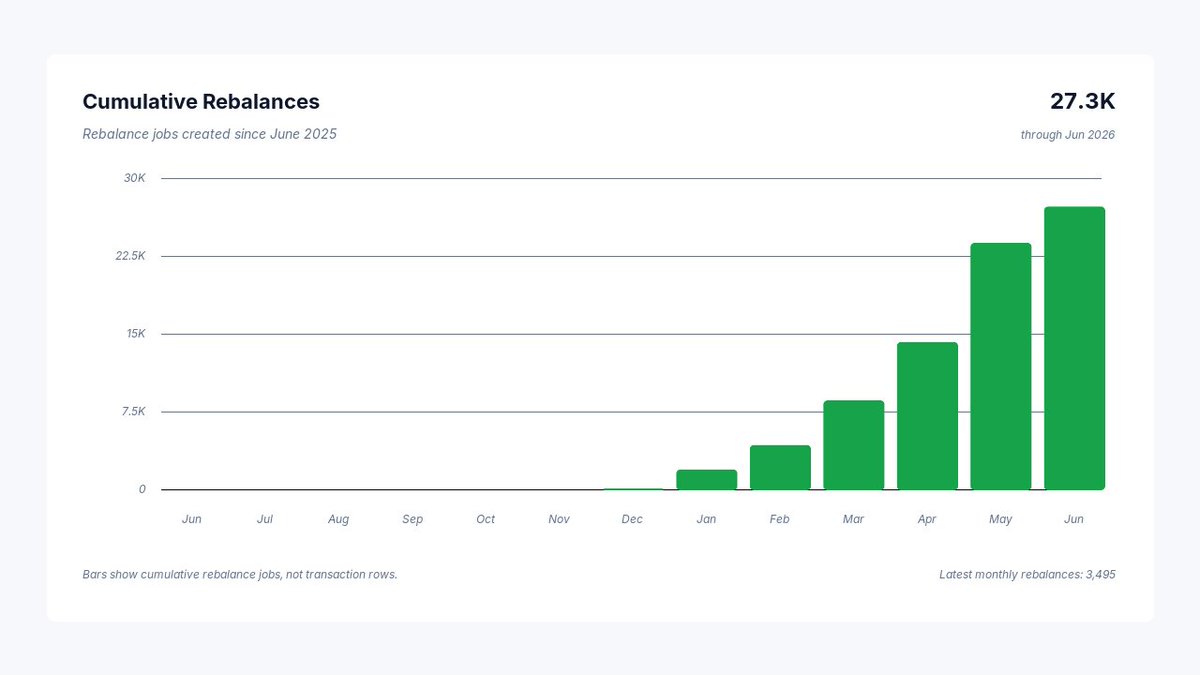This screenshot has width=1200, height=675.
Task: Click the tiny December bar
Action: pos(633,489)
